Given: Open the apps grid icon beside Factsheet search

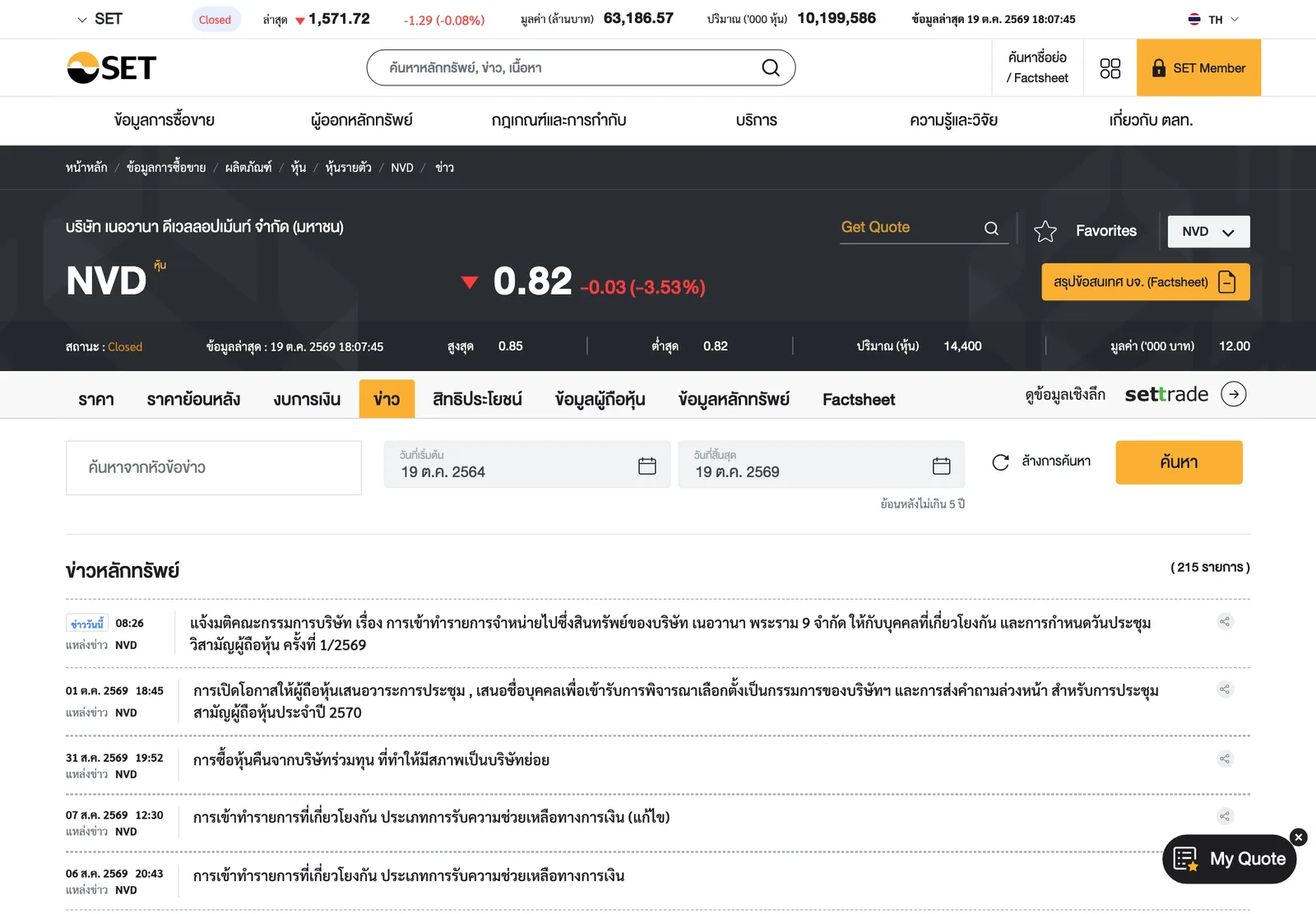Looking at the screenshot, I should click(x=1110, y=68).
